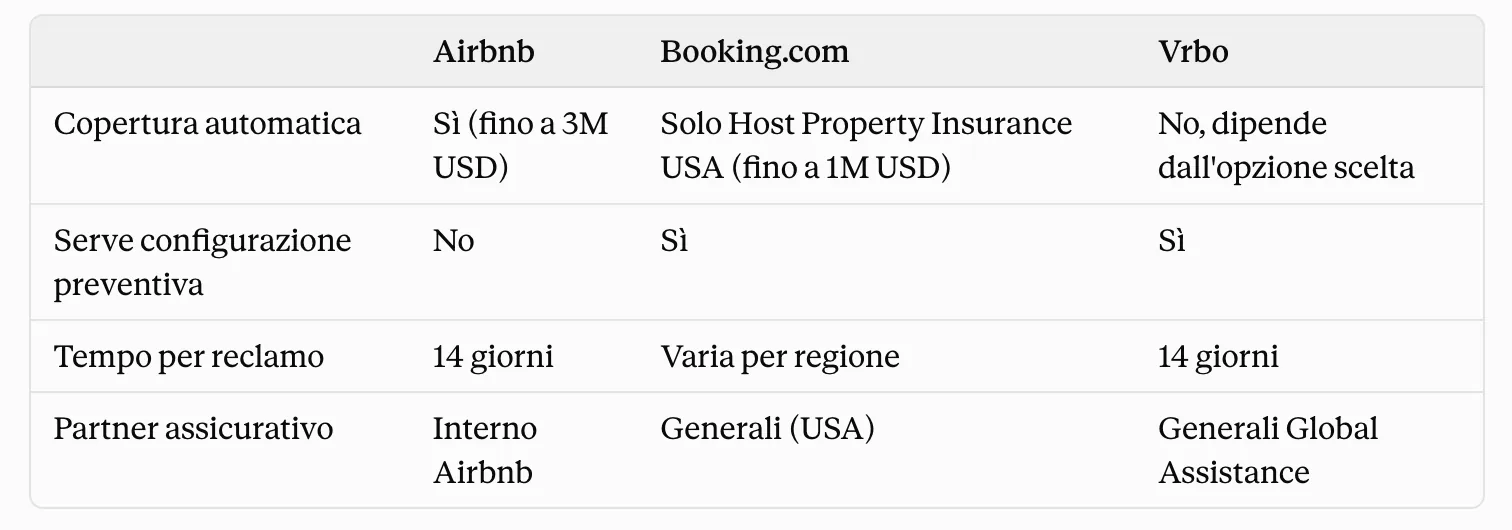1512x530 pixels.
Task: Click the Serve configurazione preventiva row label
Action: [202, 262]
